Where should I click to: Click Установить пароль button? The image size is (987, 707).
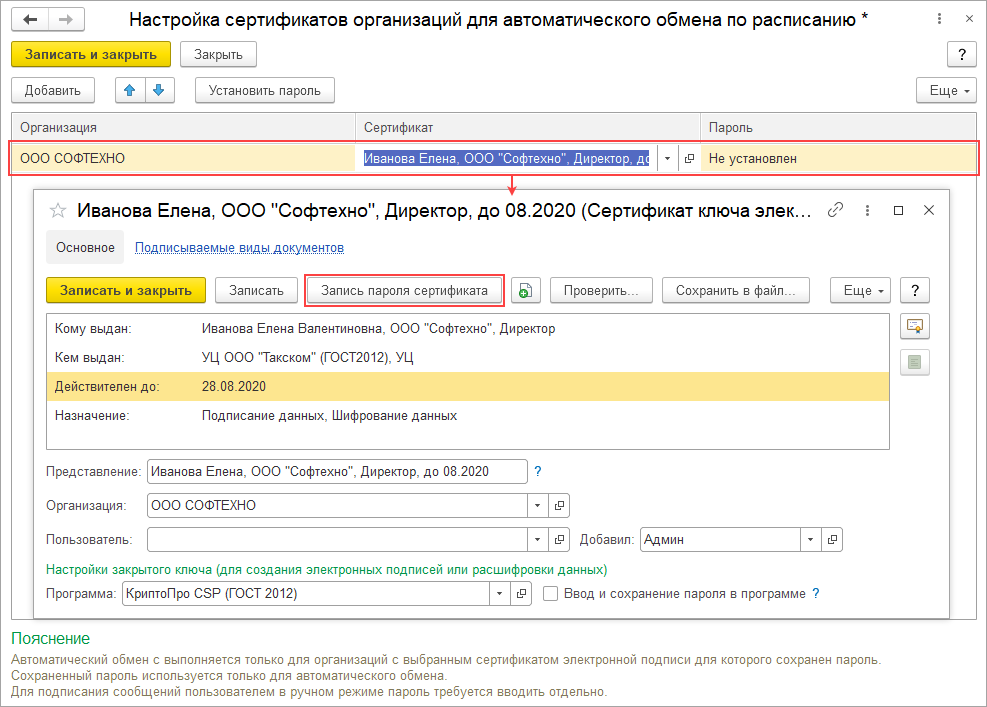[264, 90]
